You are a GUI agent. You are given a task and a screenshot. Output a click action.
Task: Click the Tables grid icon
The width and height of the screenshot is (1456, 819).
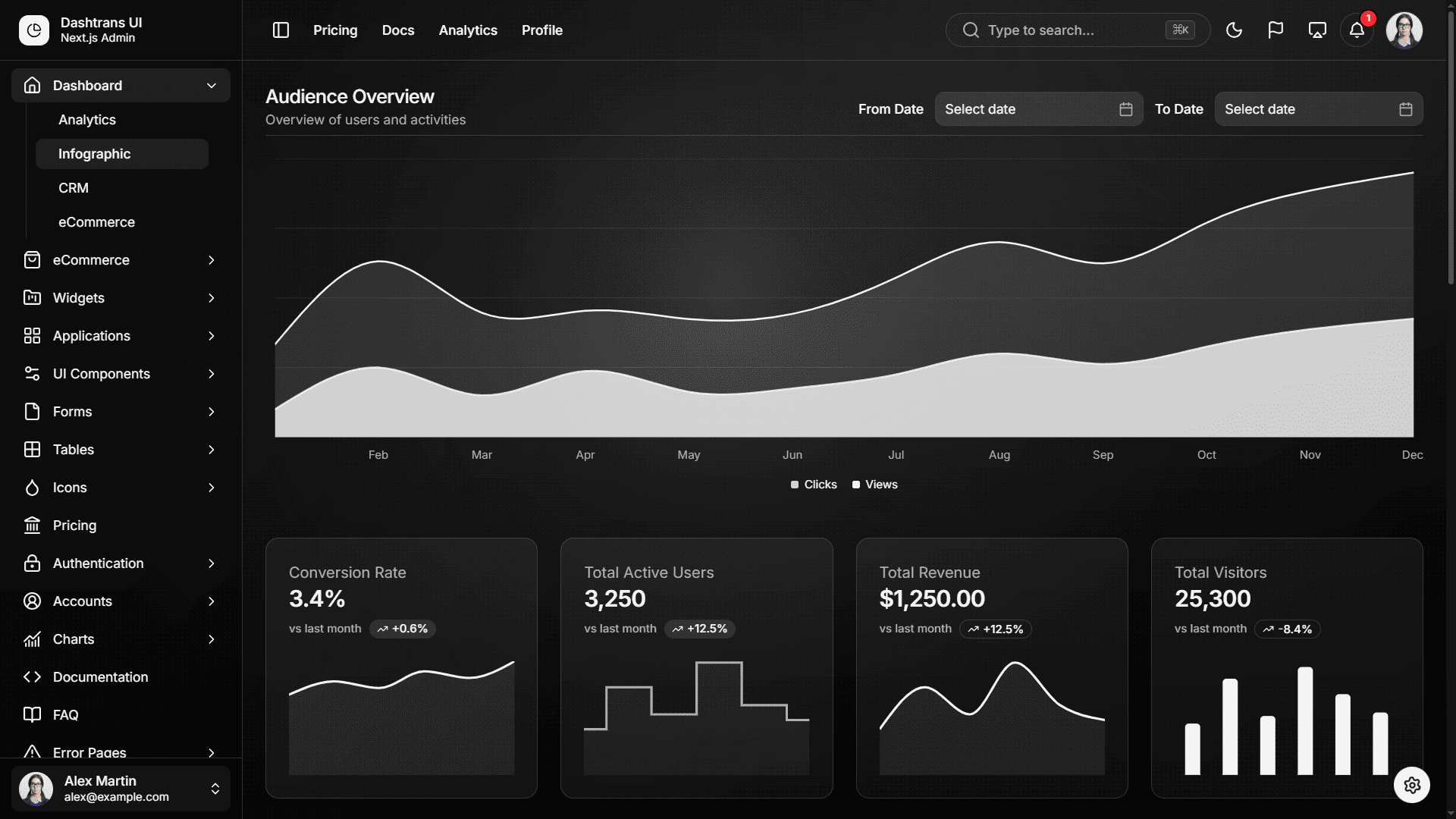point(32,450)
